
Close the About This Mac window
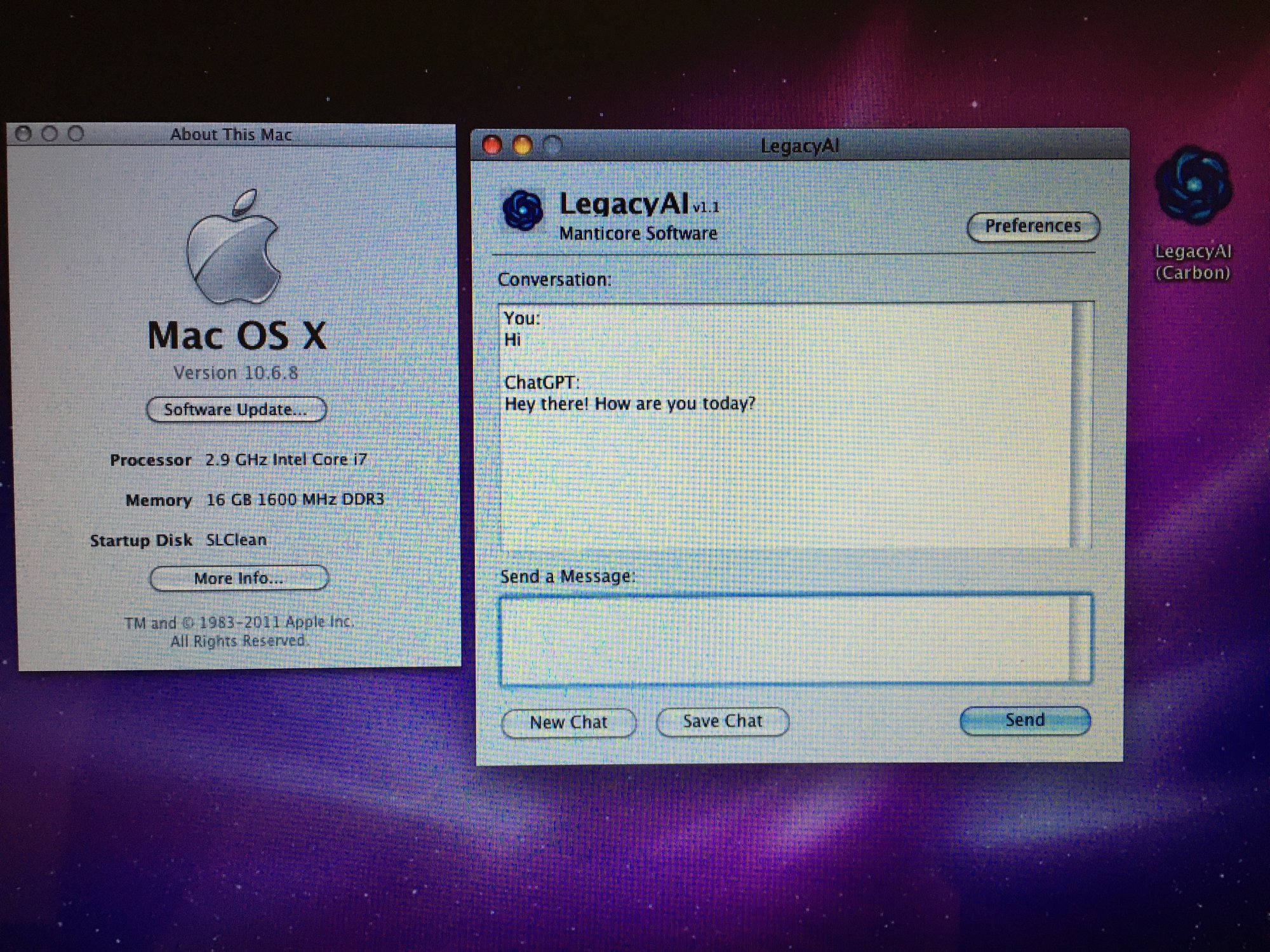click(x=23, y=134)
